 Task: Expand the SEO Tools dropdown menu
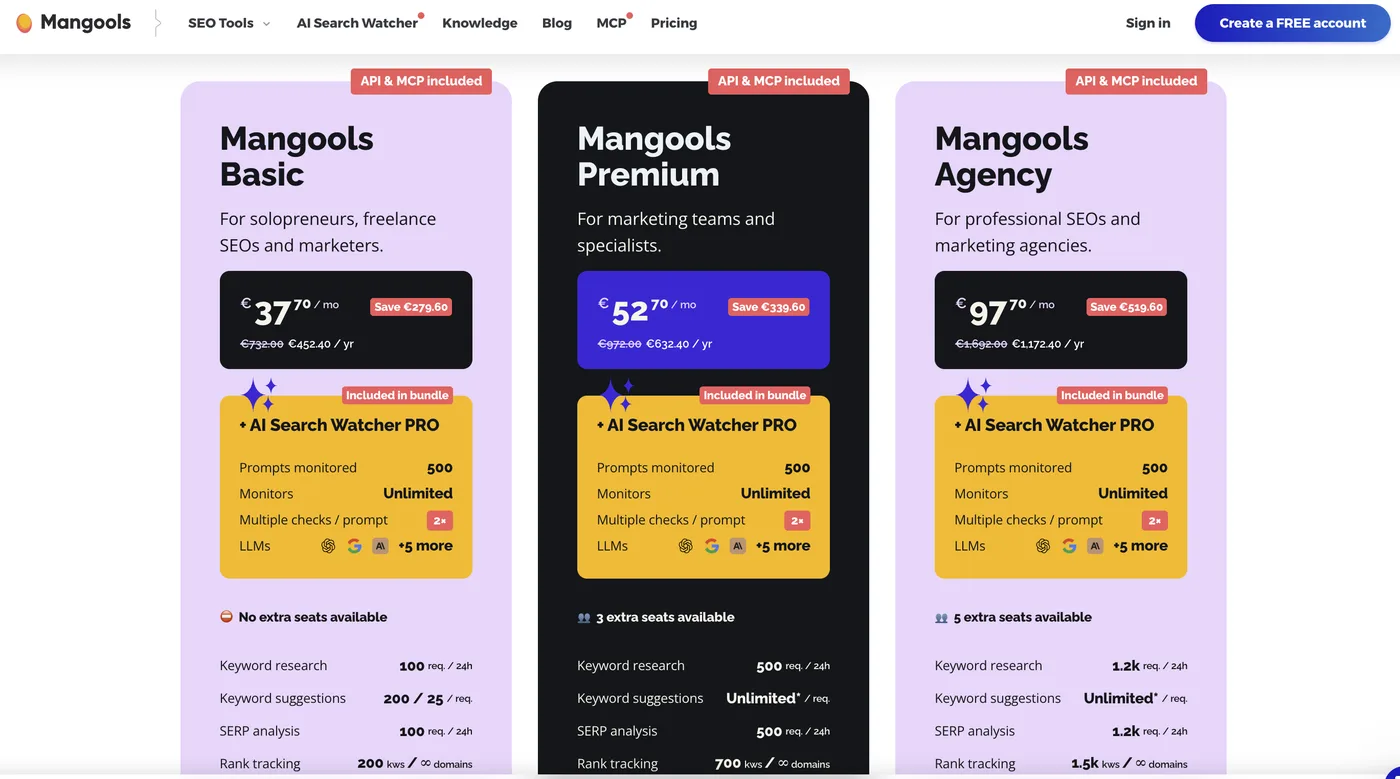[x=229, y=23]
